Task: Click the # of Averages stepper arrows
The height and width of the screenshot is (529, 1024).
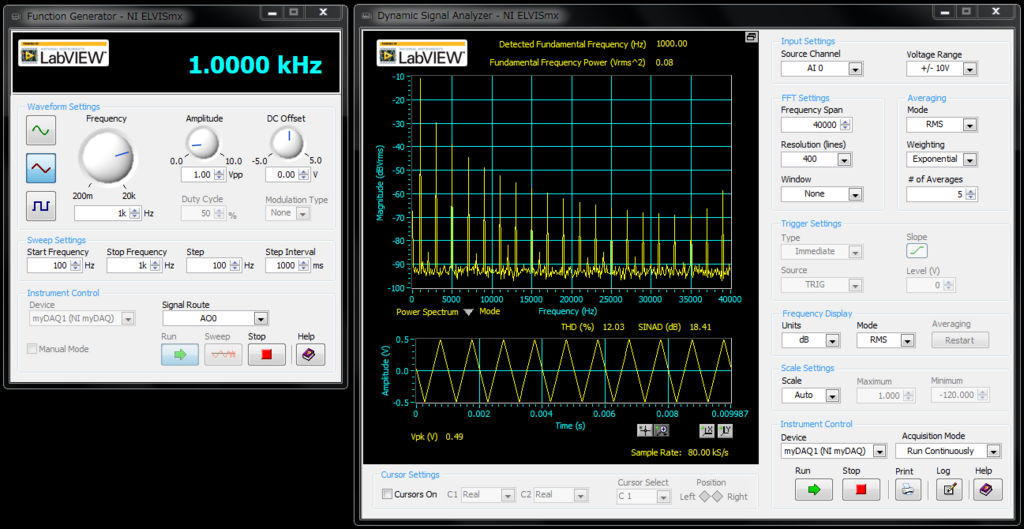Action: (972, 194)
